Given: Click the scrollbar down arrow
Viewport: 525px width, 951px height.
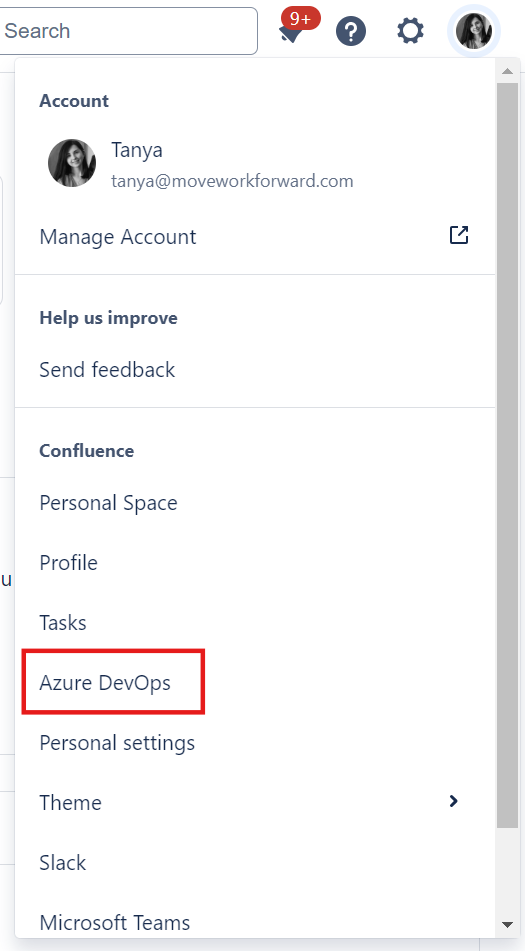Looking at the screenshot, I should 507,924.
